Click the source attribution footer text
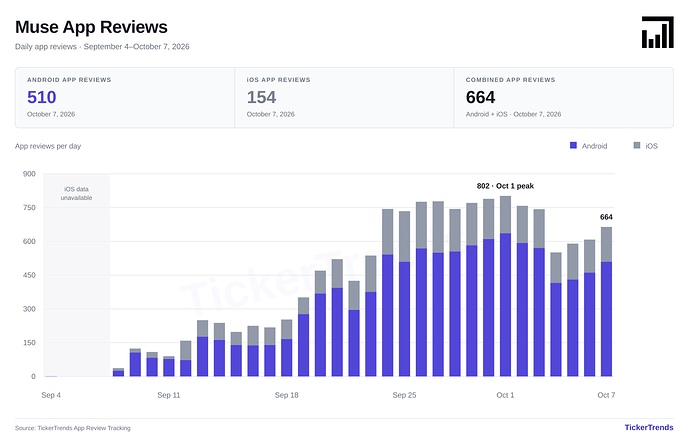 click(x=73, y=428)
